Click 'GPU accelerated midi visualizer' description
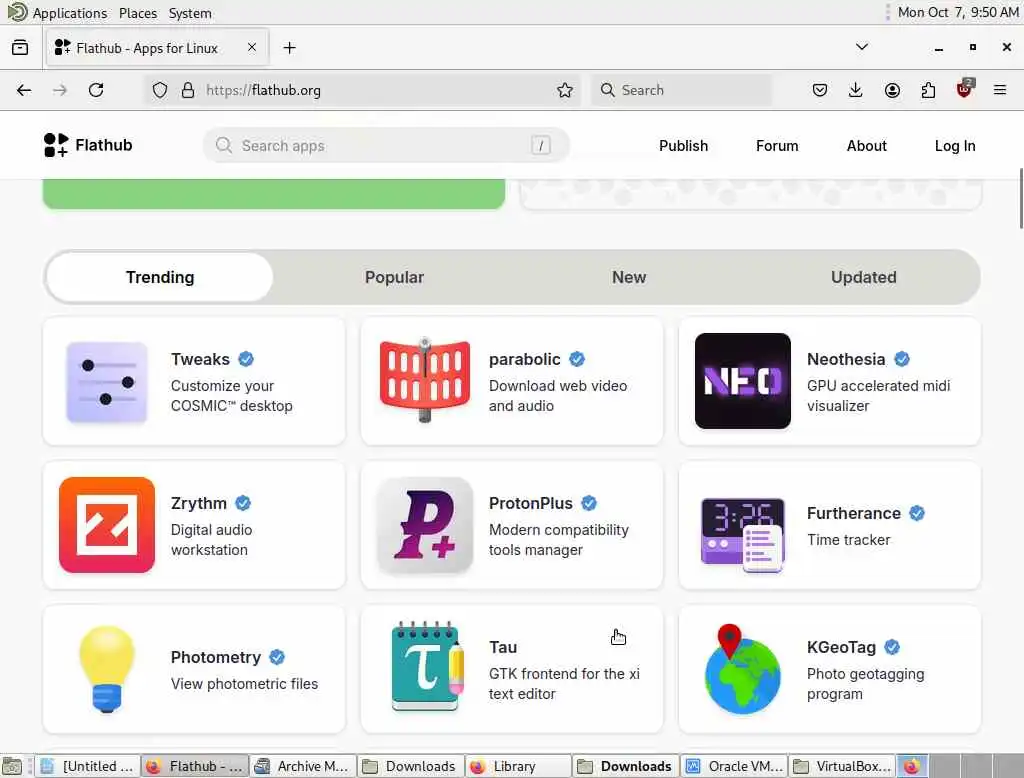The image size is (1024, 778). click(x=878, y=396)
